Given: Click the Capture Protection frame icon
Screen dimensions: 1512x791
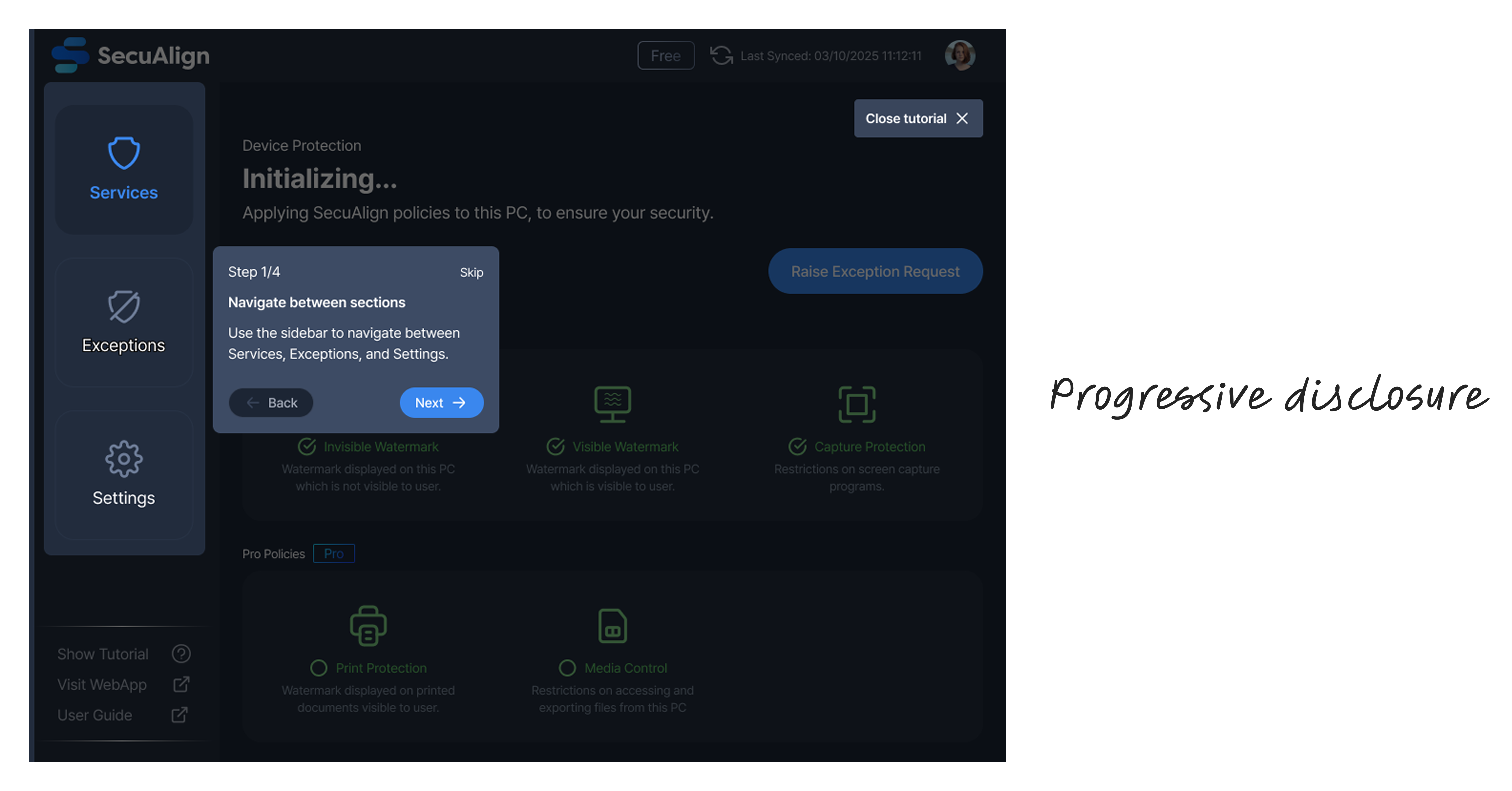Looking at the screenshot, I should 856,404.
